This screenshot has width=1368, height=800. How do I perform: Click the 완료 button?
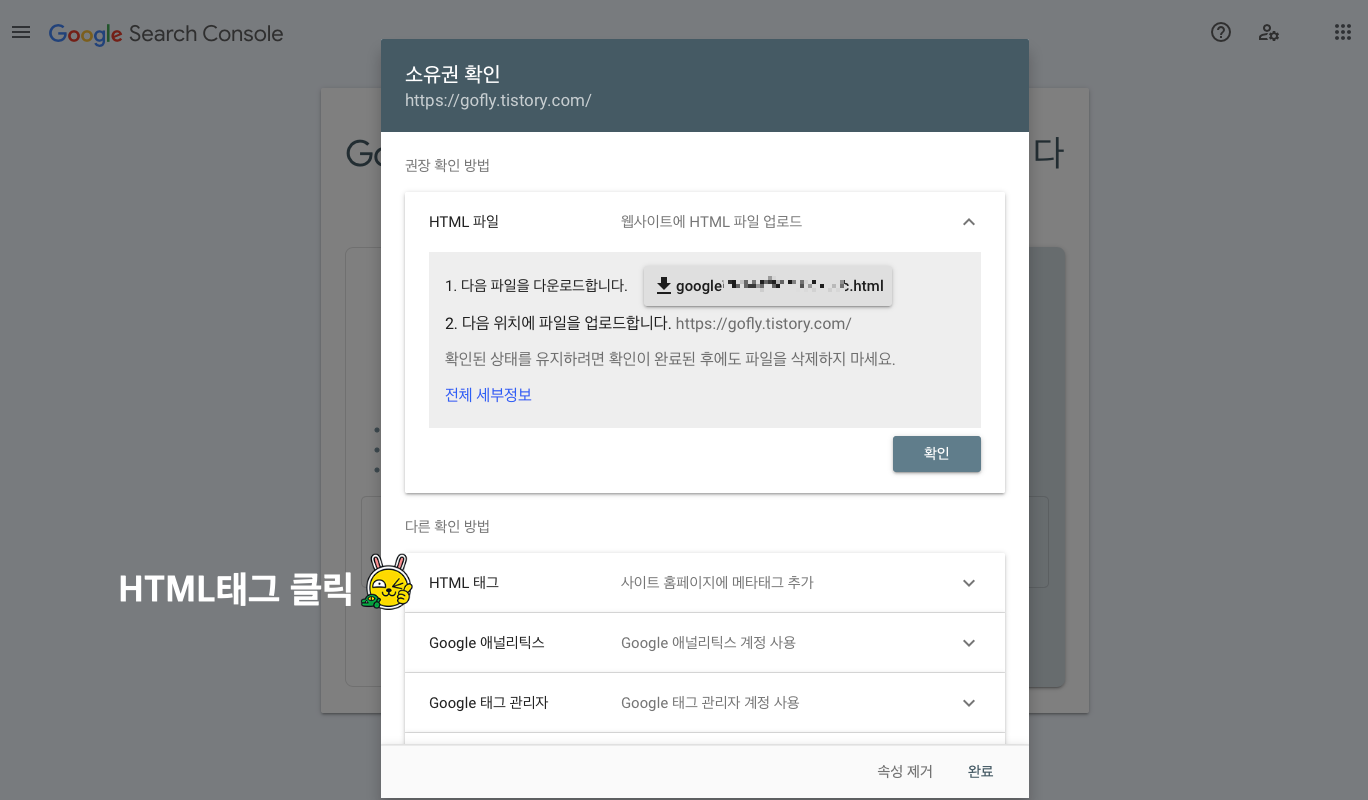[980, 772]
